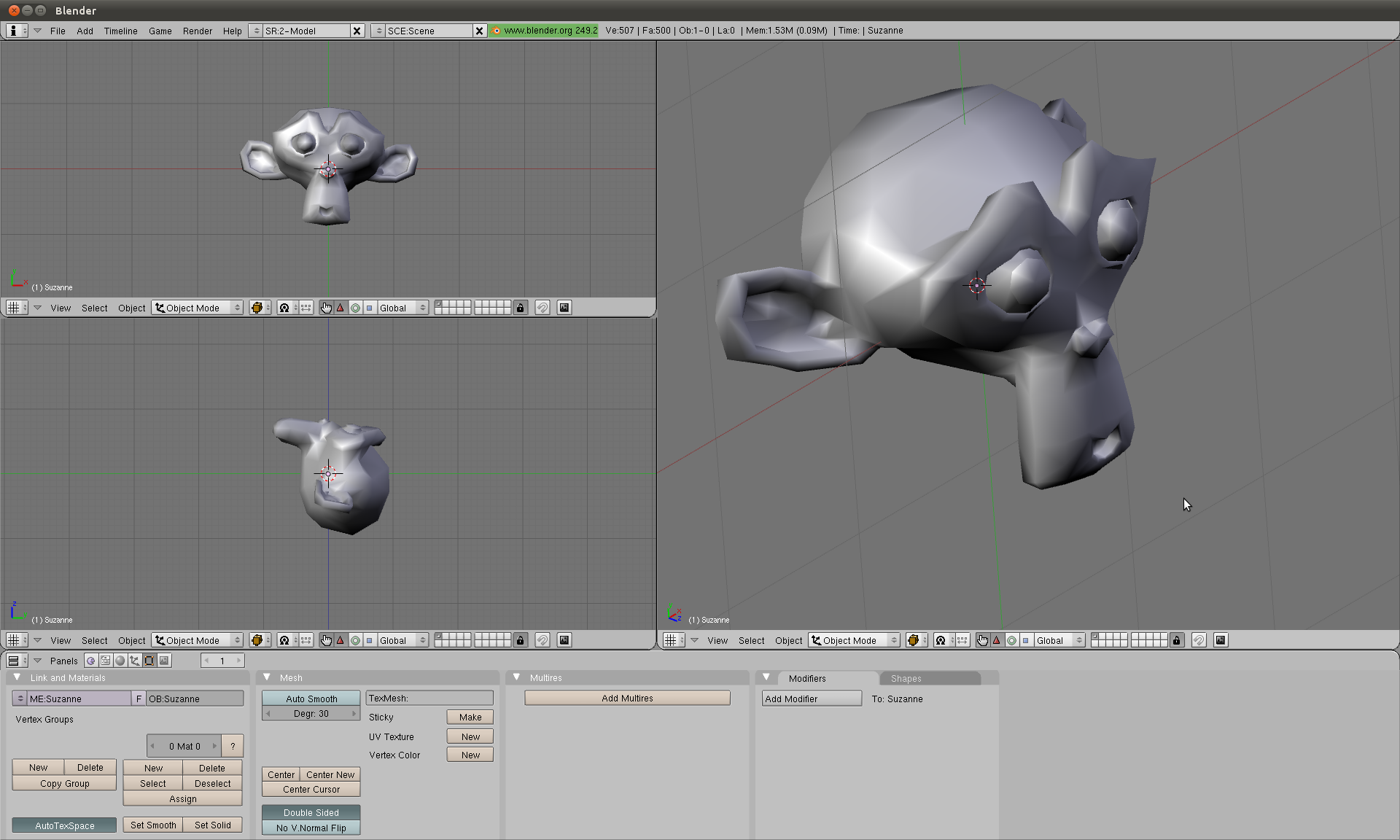Click Make next to Sticky
1400x840 pixels.
tap(470, 717)
